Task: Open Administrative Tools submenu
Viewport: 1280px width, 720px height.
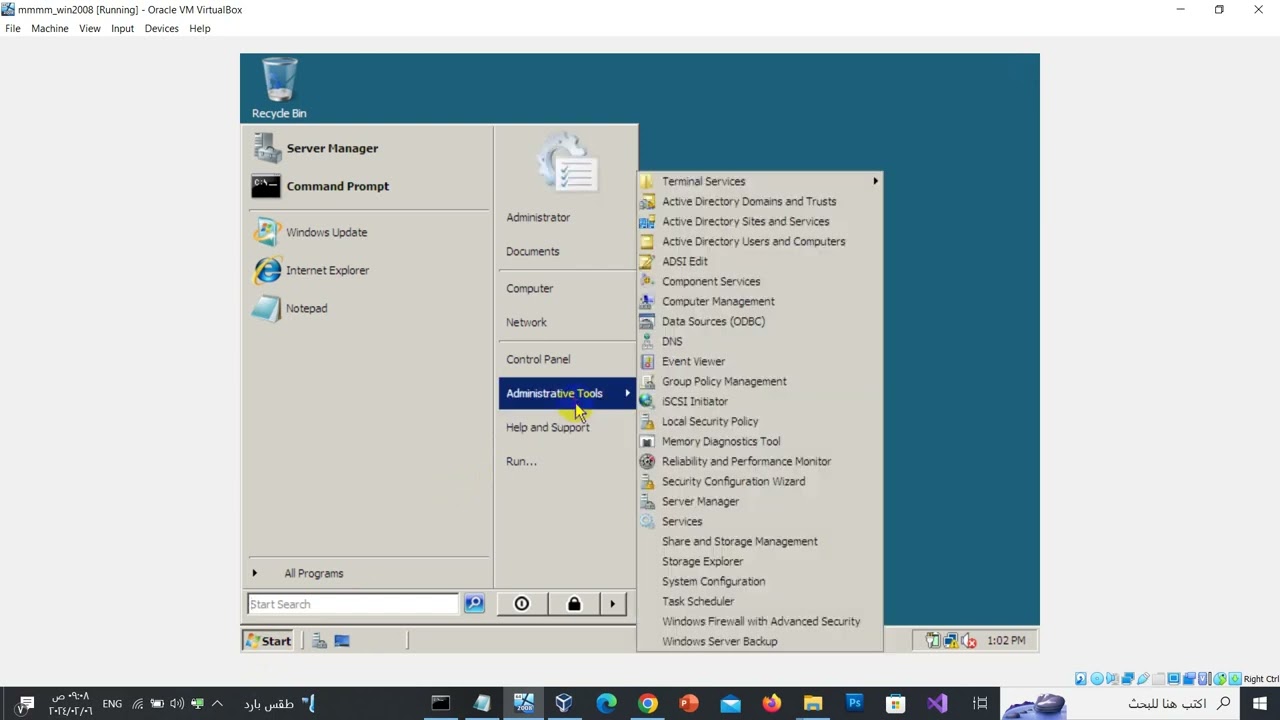Action: [567, 393]
